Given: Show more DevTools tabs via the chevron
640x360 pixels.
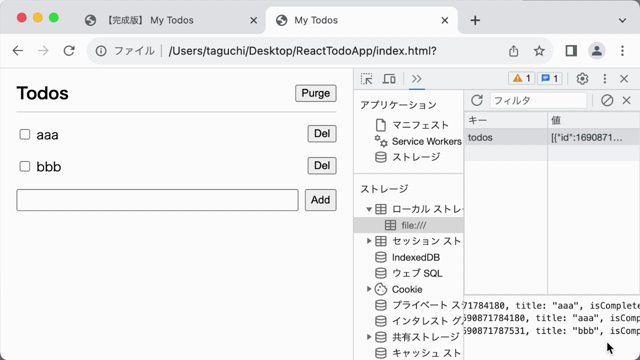Looking at the screenshot, I should pyautogui.click(x=416, y=79).
